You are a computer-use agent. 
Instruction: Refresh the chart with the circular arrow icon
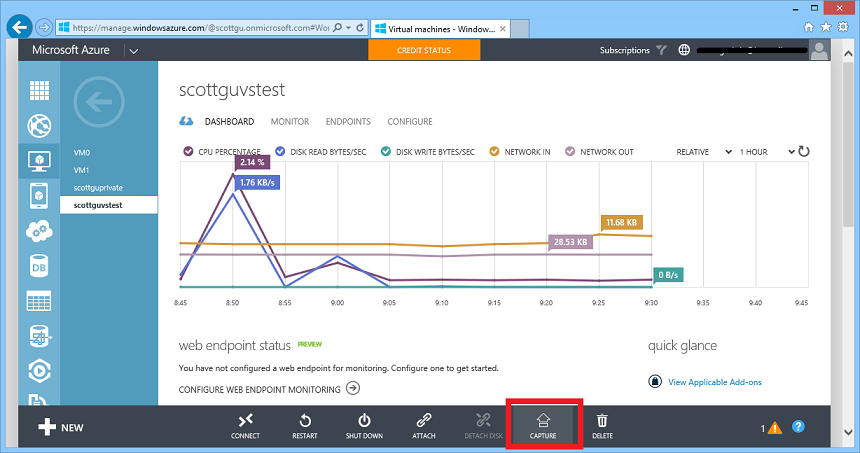pos(804,151)
